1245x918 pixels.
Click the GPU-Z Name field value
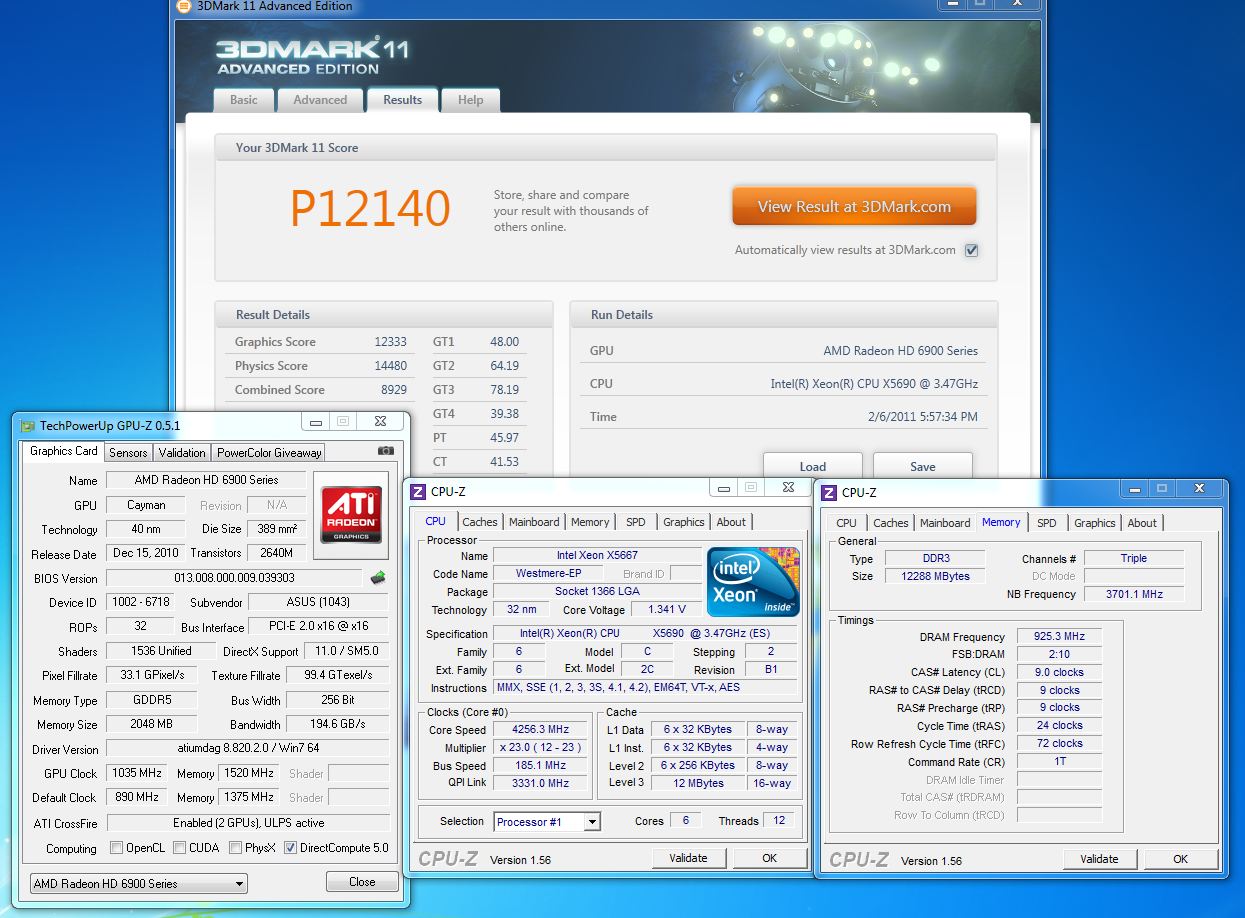207,480
